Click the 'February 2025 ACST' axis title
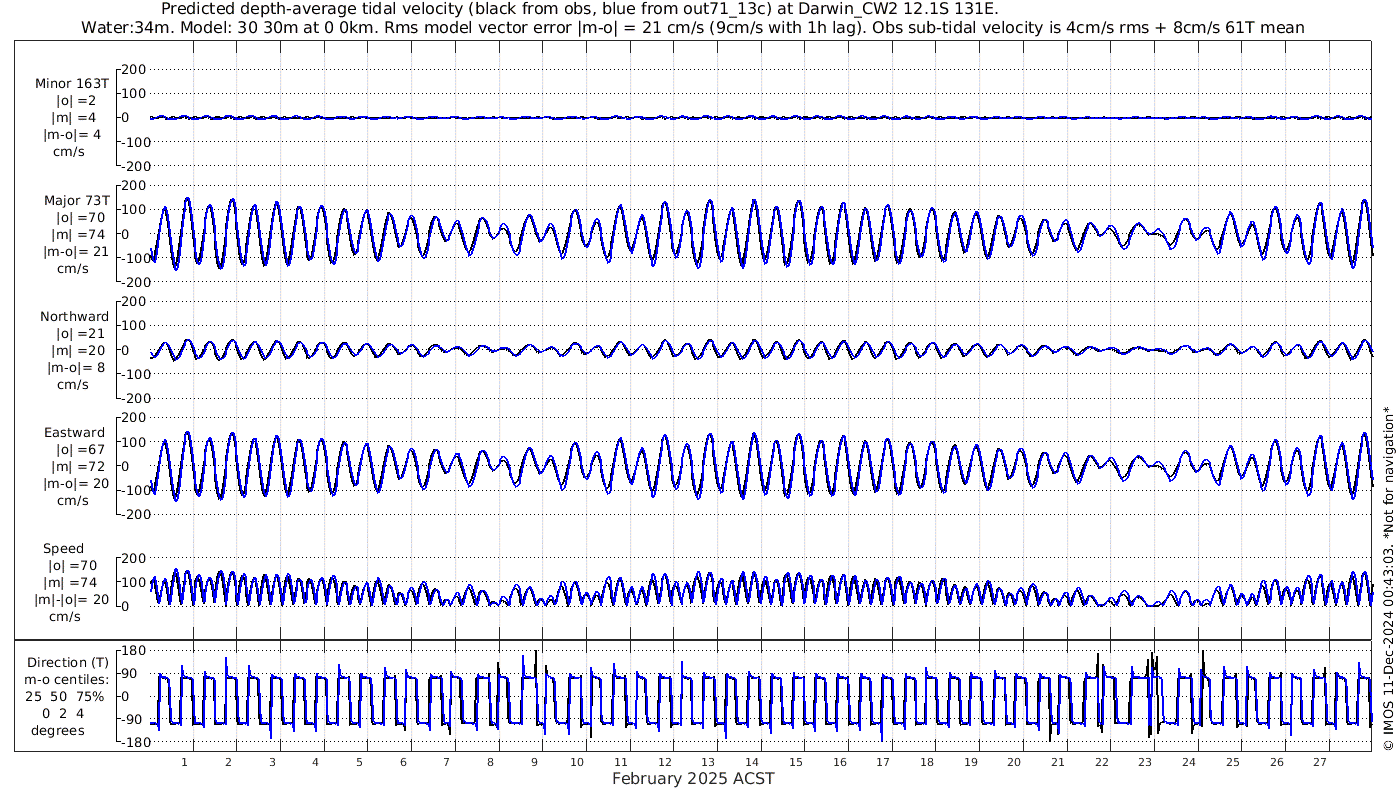 coord(693,778)
